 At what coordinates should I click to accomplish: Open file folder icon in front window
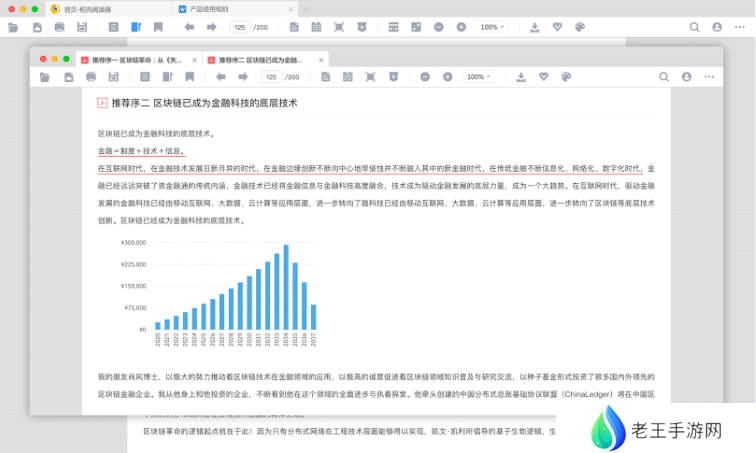45,77
